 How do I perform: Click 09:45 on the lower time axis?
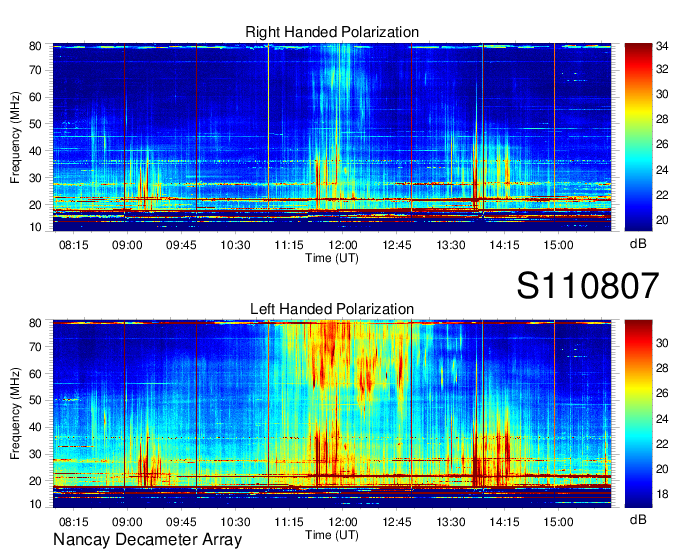tap(181, 522)
